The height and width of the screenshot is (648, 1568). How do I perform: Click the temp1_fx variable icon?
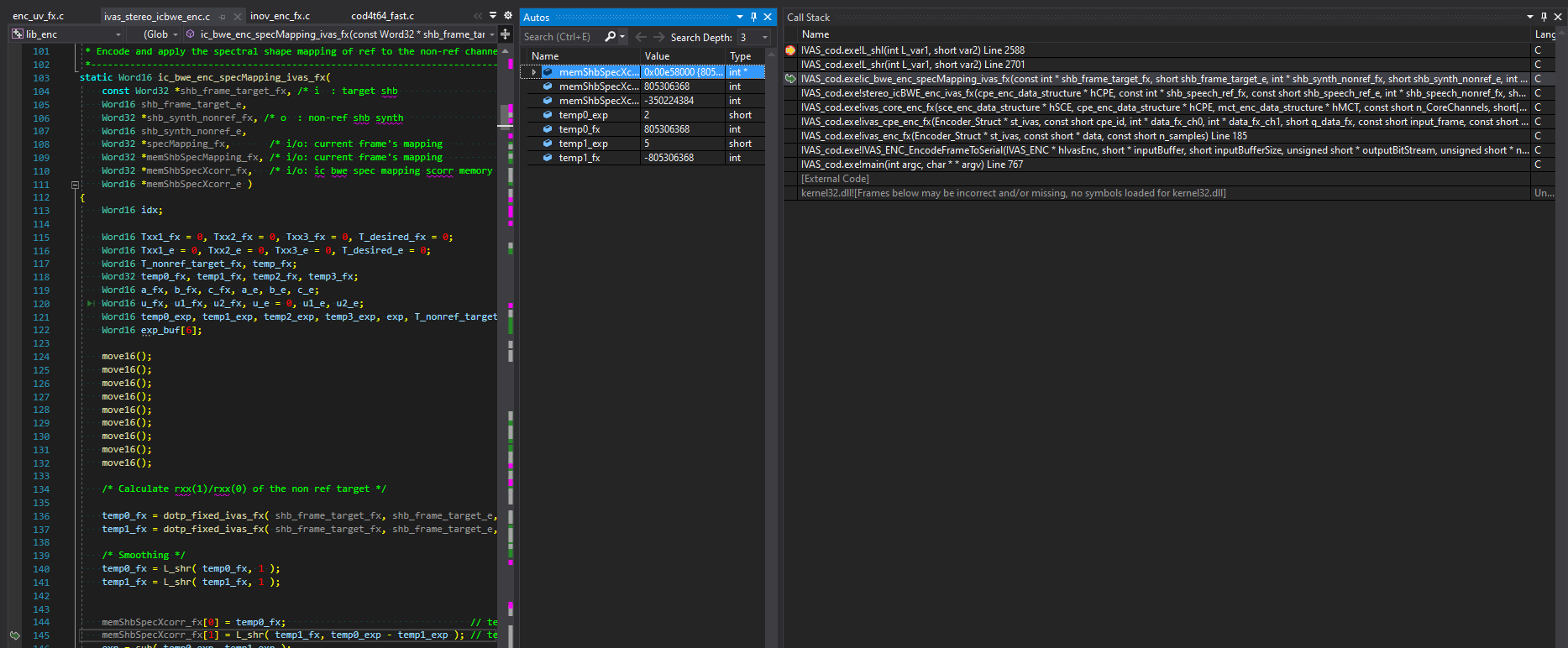coord(548,158)
